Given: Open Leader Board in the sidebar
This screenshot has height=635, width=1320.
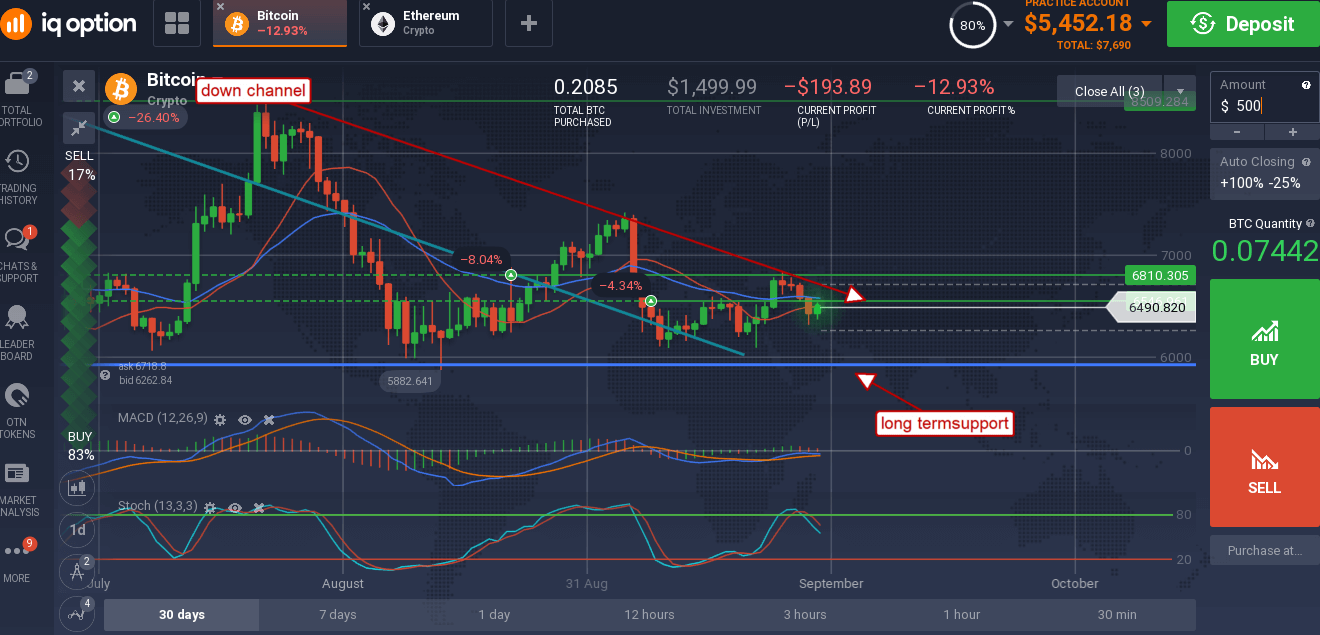Looking at the screenshot, I should 19,333.
